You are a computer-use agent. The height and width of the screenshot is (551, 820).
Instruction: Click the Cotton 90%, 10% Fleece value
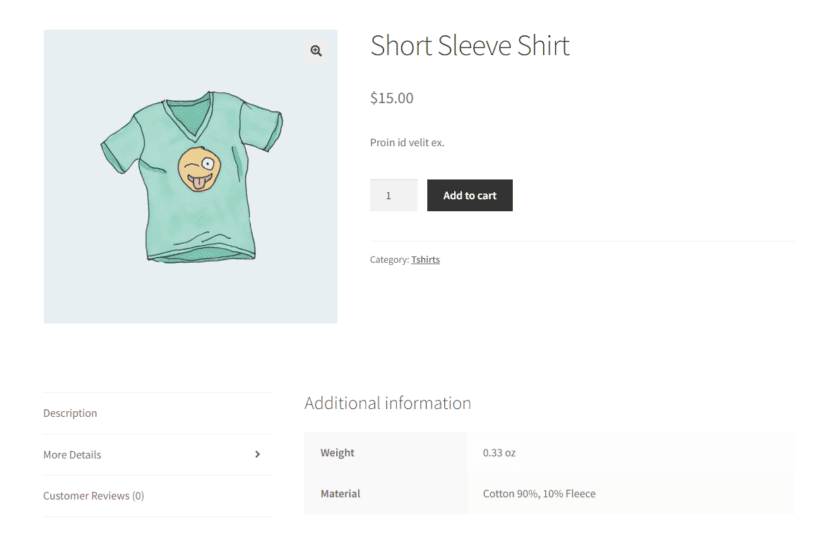click(539, 493)
